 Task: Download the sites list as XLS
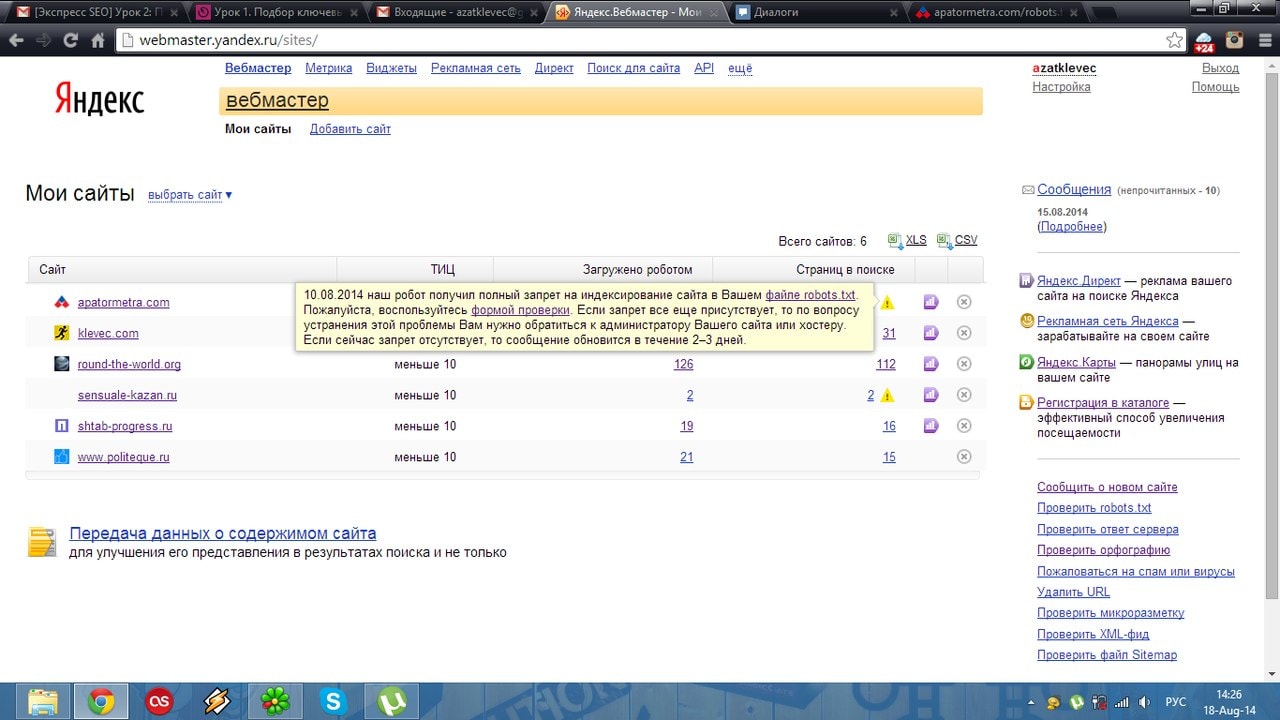click(x=907, y=241)
